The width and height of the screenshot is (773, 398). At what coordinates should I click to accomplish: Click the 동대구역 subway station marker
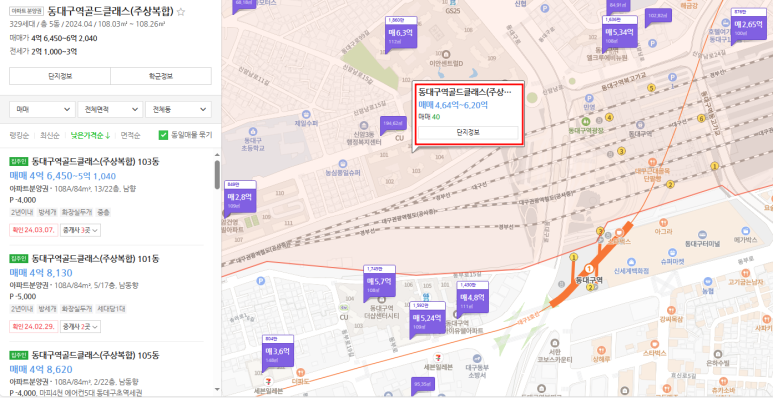[x=589, y=268]
